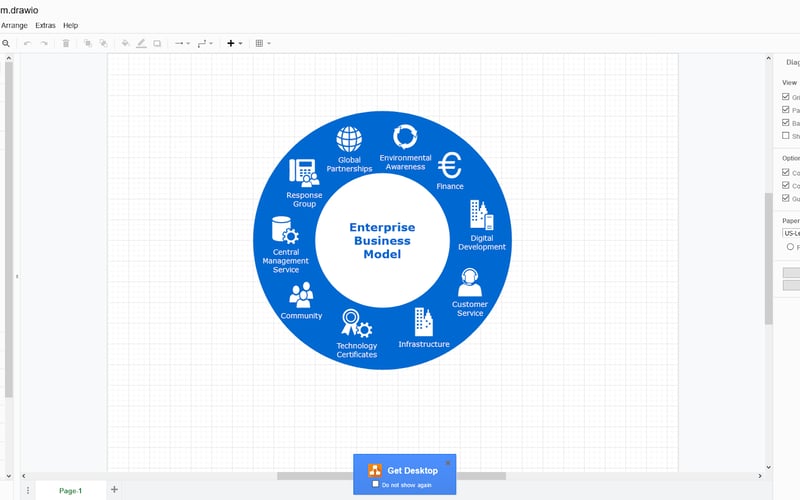Screen dimensions: 800x500
Task: Click the canvas vertical scrollbar thumb
Action: pyautogui.click(x=768, y=259)
